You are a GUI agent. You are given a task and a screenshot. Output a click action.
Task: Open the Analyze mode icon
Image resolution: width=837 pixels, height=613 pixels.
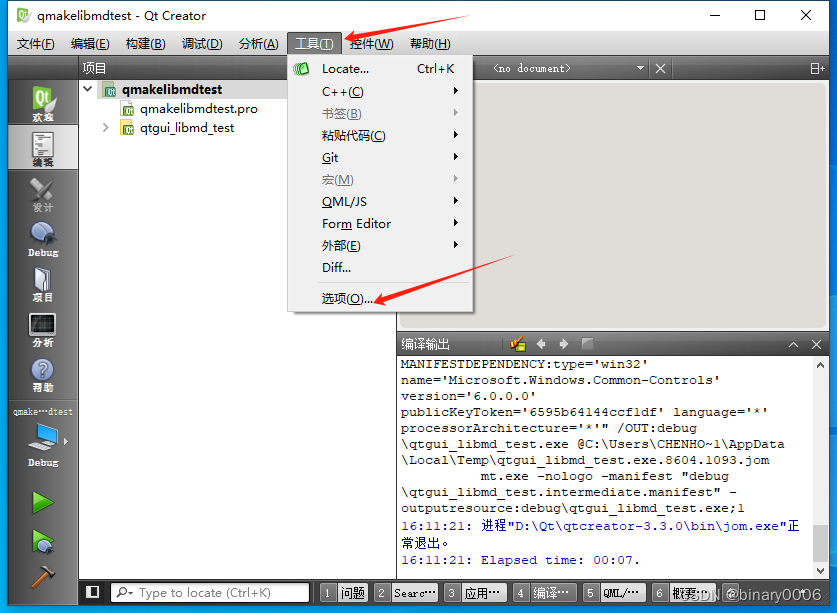(43, 329)
